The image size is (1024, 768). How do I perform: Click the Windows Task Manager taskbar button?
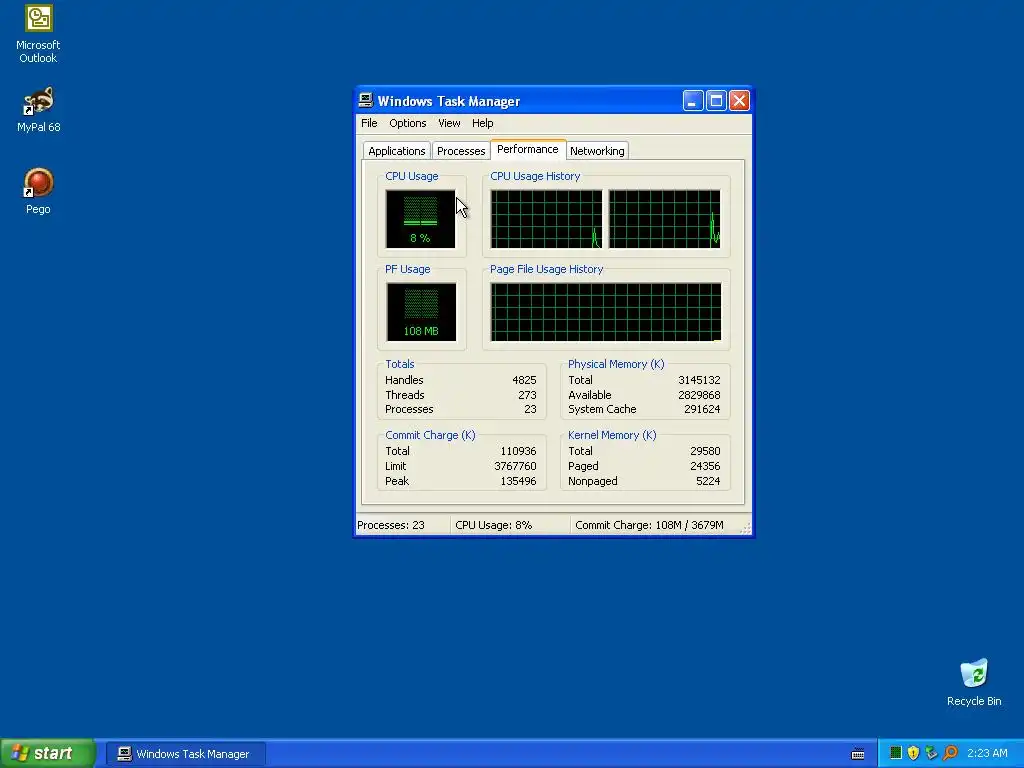click(185, 754)
